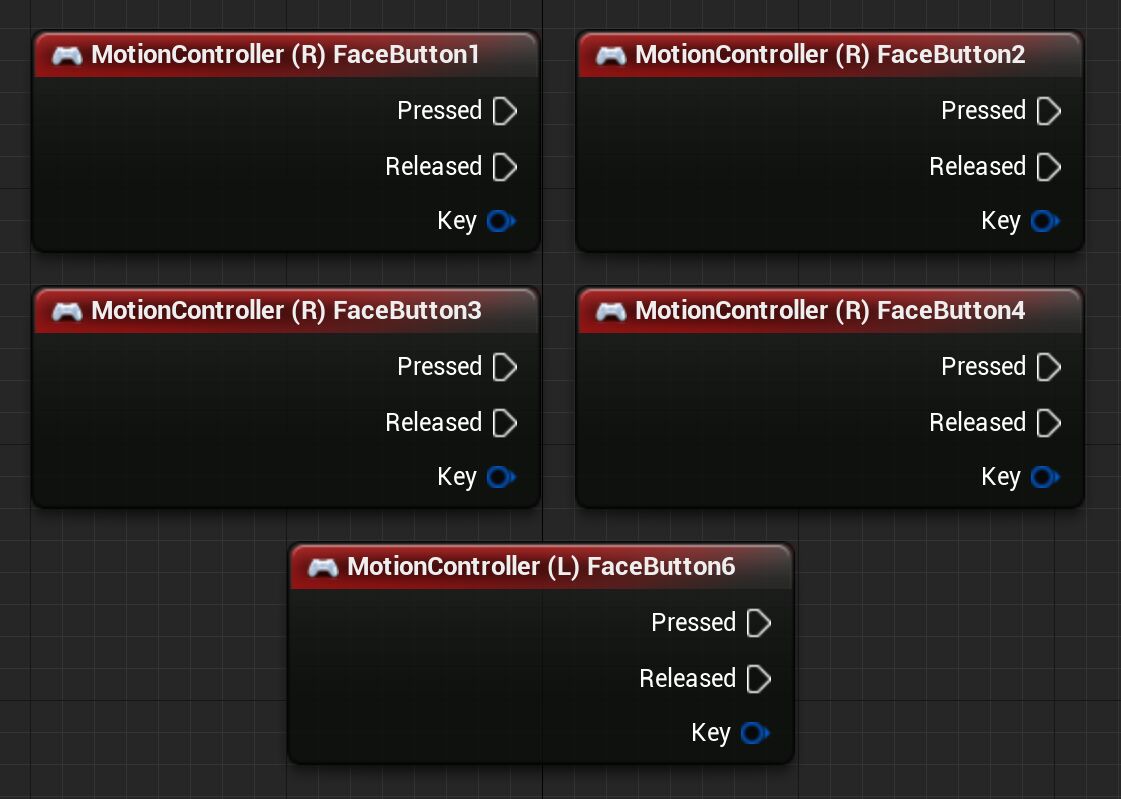Select the MotionController (L) FaceButton6 node header
Image resolution: width=1121 pixels, height=799 pixels.
point(540,567)
